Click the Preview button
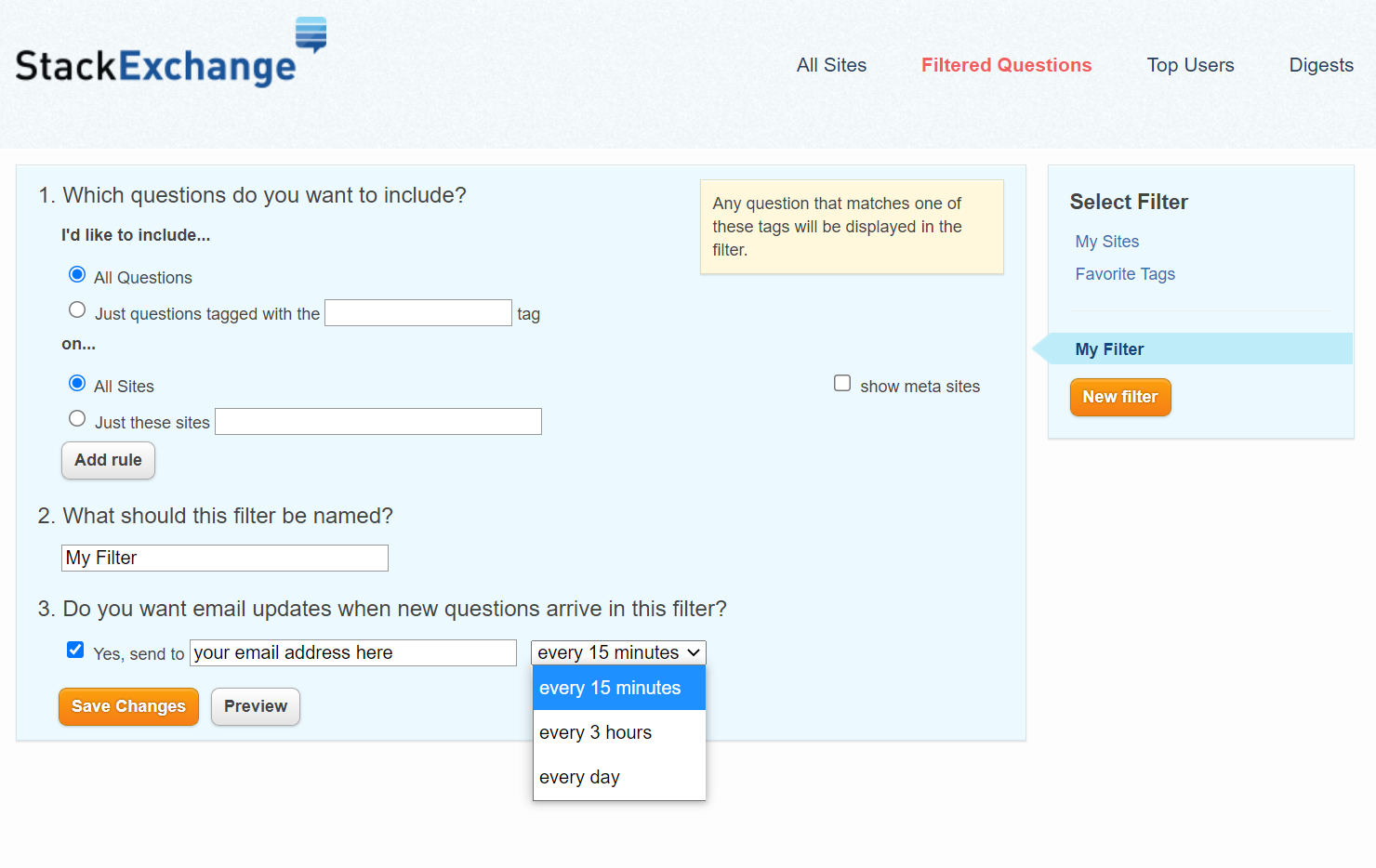 [256, 706]
